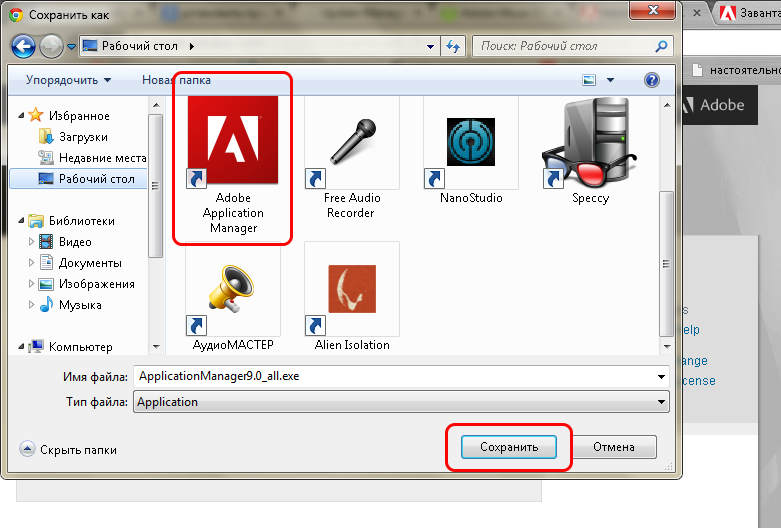The image size is (781, 528).
Task: Expand the Изображения library node
Action: point(31,284)
